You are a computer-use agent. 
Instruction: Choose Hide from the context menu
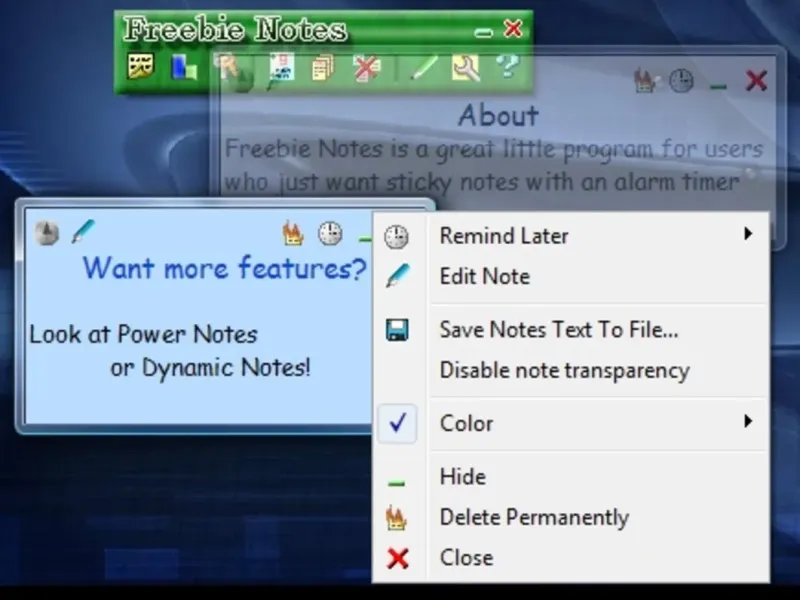coord(571,477)
